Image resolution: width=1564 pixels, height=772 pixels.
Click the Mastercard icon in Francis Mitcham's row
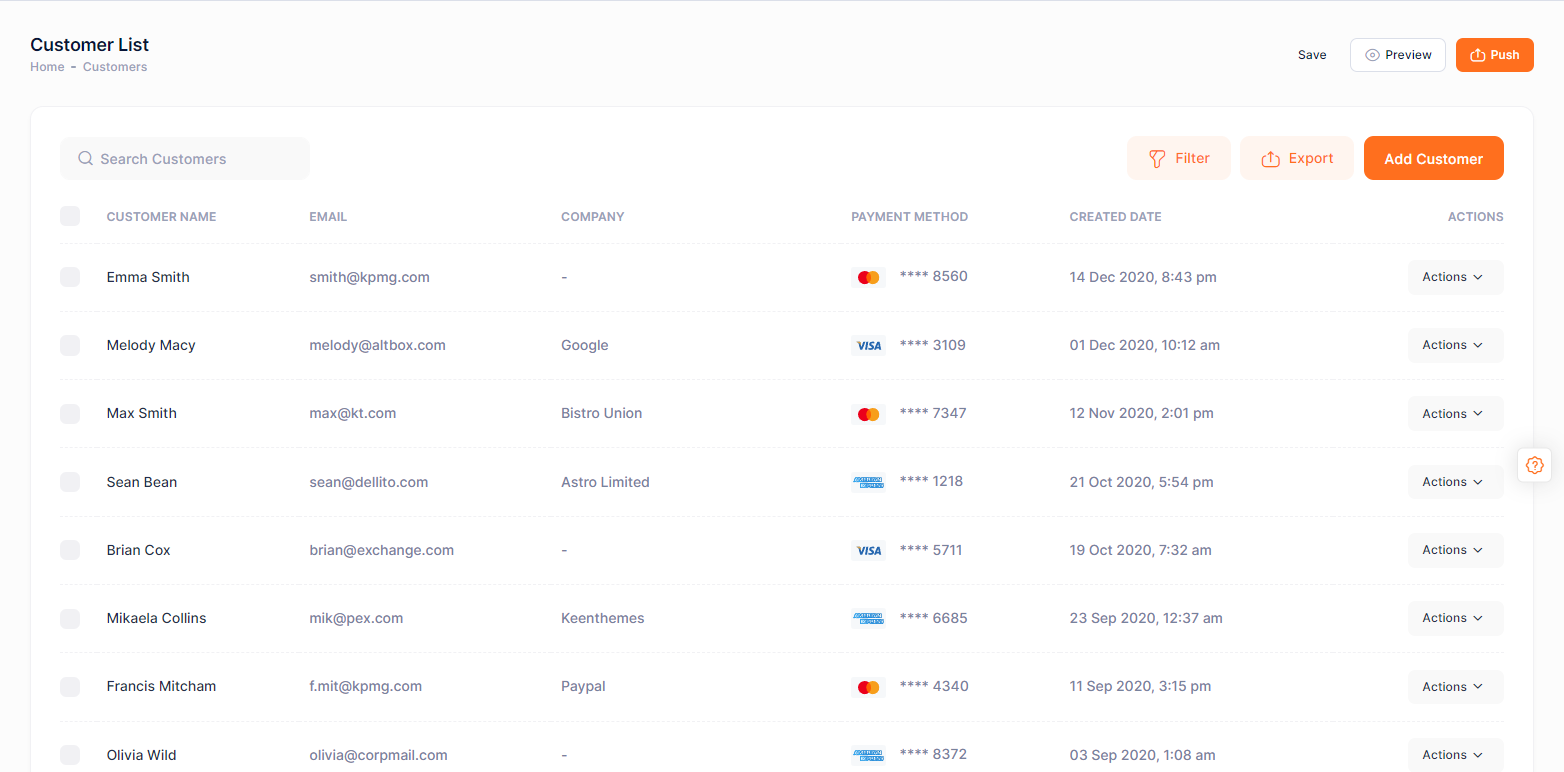(x=868, y=687)
